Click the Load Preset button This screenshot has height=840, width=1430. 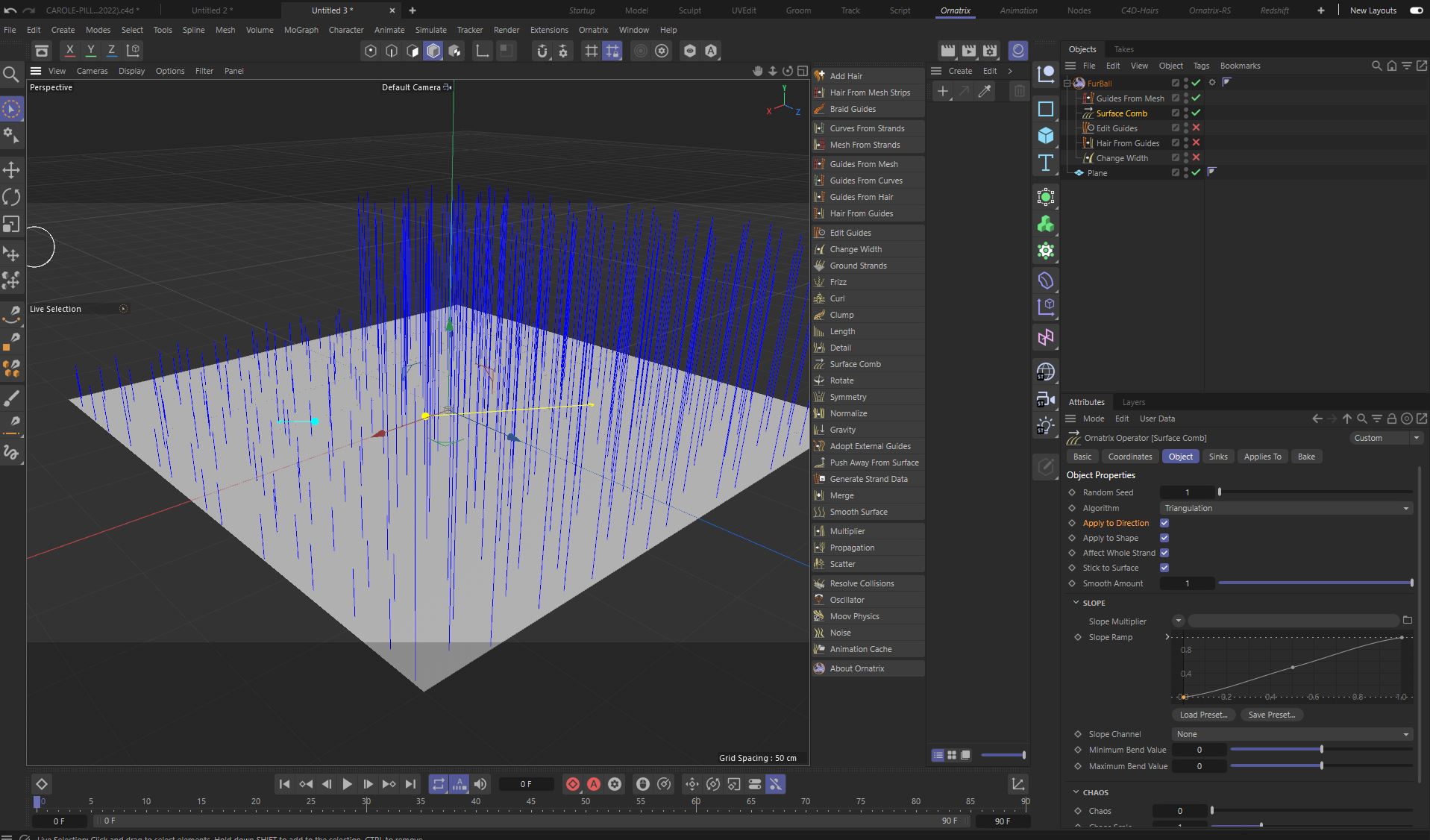(x=1202, y=715)
